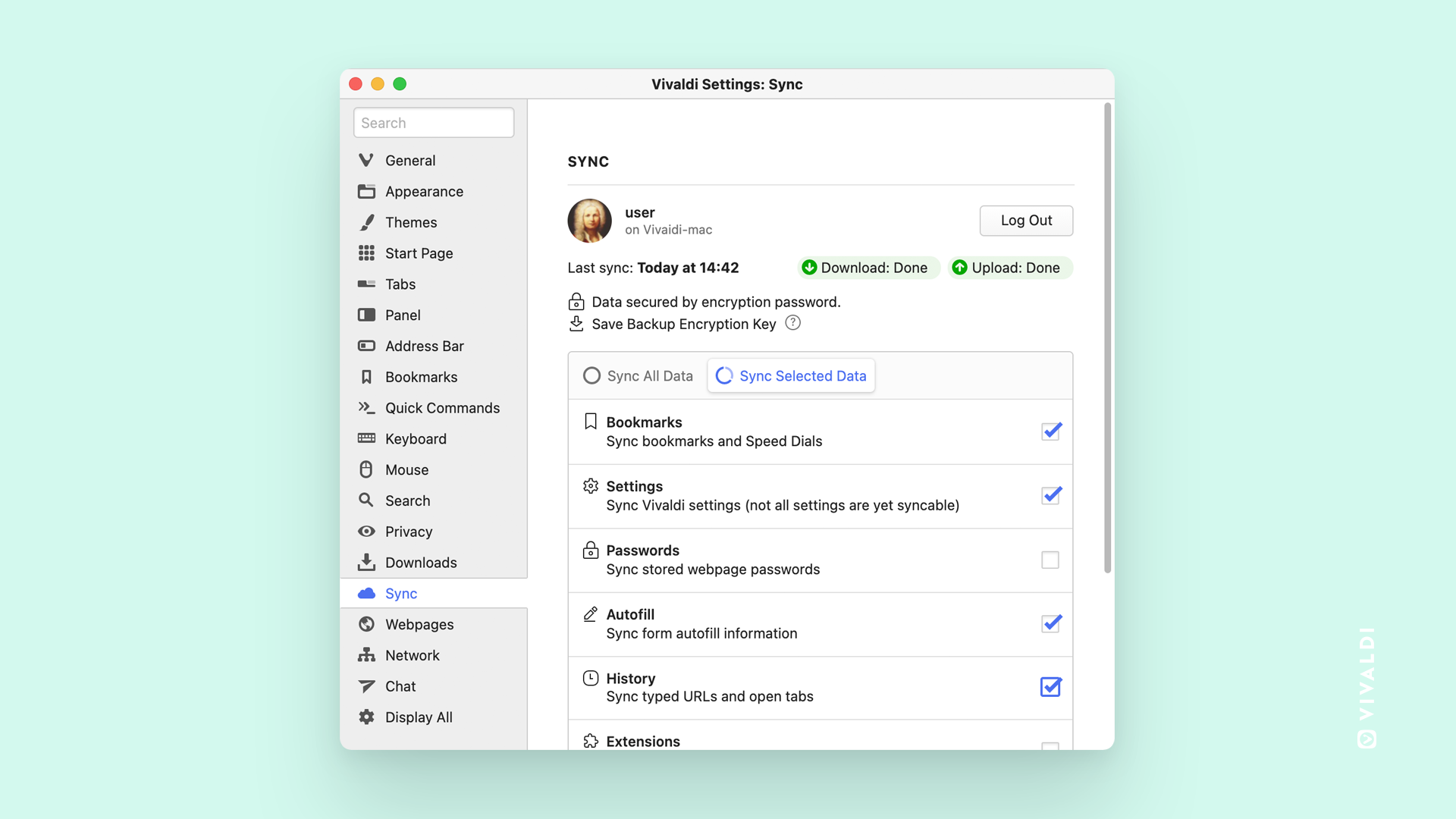Click the help question mark icon
The height and width of the screenshot is (819, 1456).
pyautogui.click(x=792, y=323)
